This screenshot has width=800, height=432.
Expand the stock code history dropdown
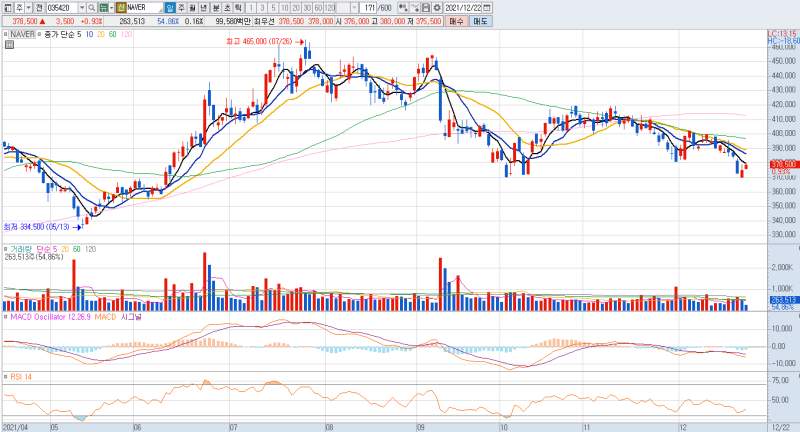pos(82,8)
